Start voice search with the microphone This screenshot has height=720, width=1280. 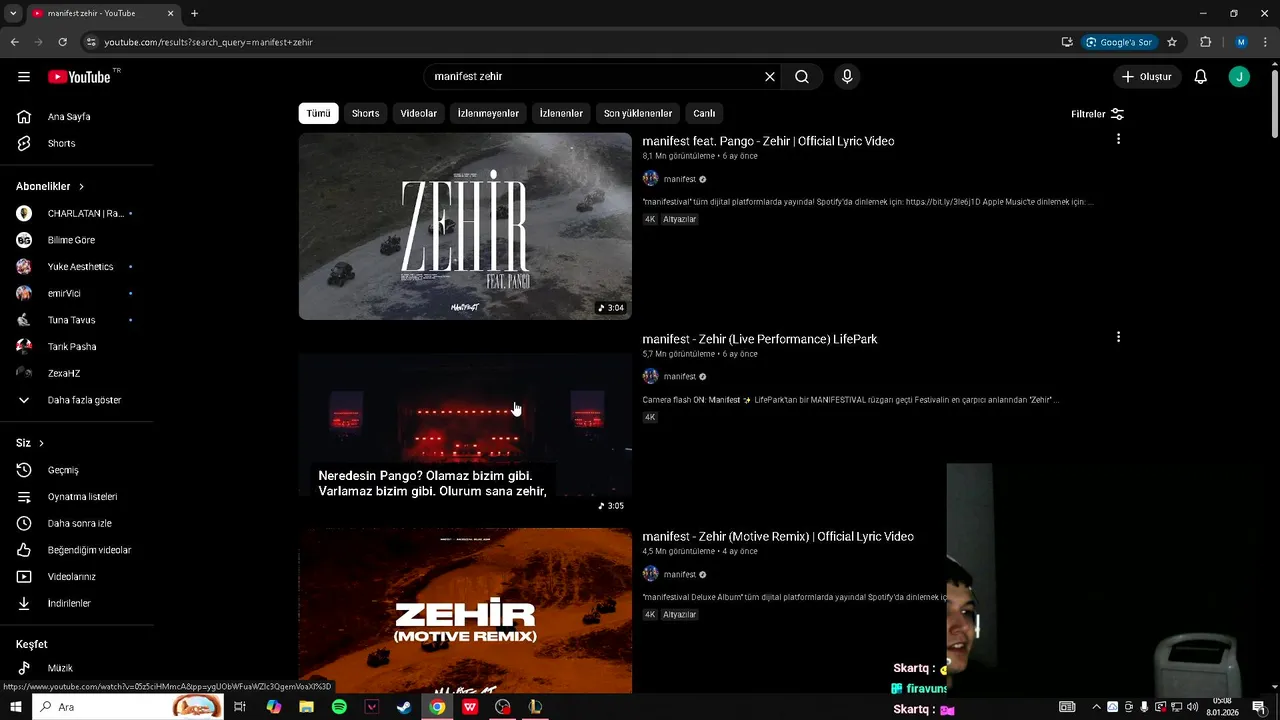click(847, 77)
